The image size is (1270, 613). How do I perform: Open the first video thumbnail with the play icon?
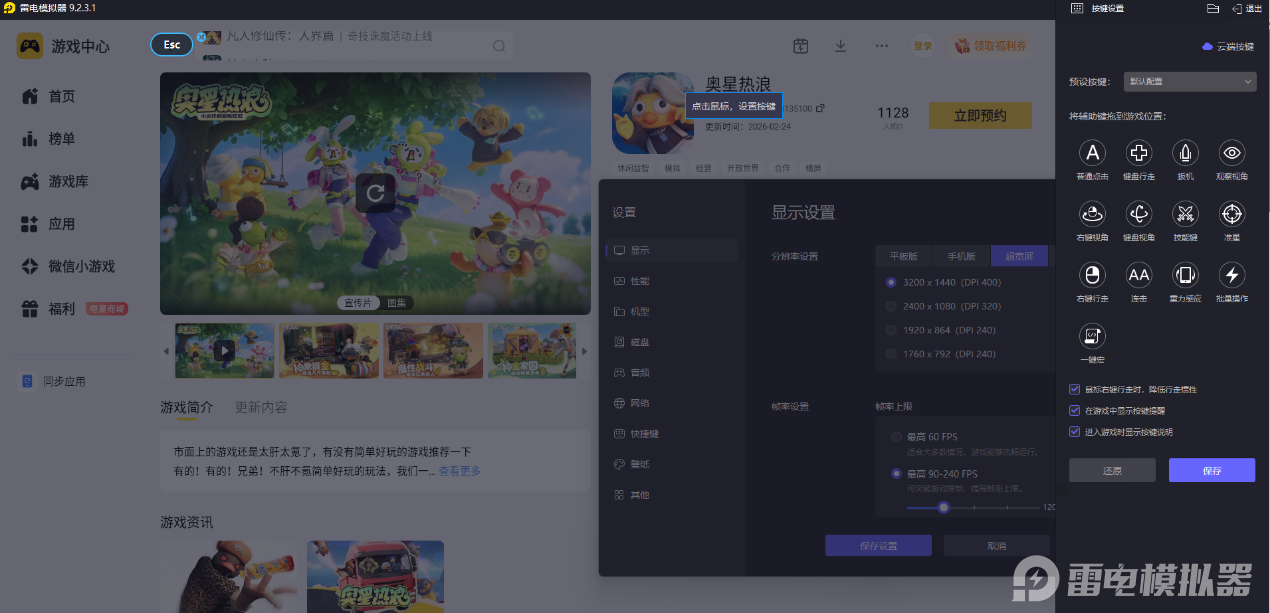pyautogui.click(x=225, y=350)
